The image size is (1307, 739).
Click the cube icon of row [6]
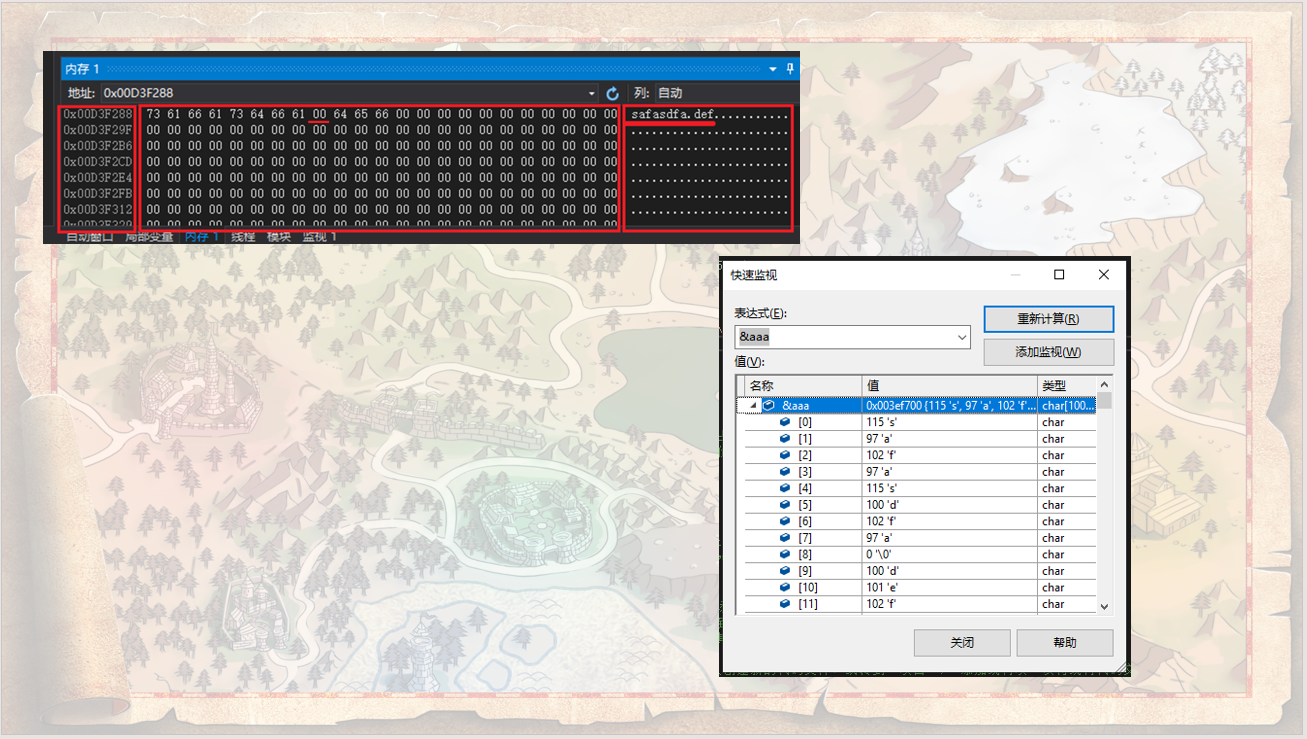pos(785,521)
